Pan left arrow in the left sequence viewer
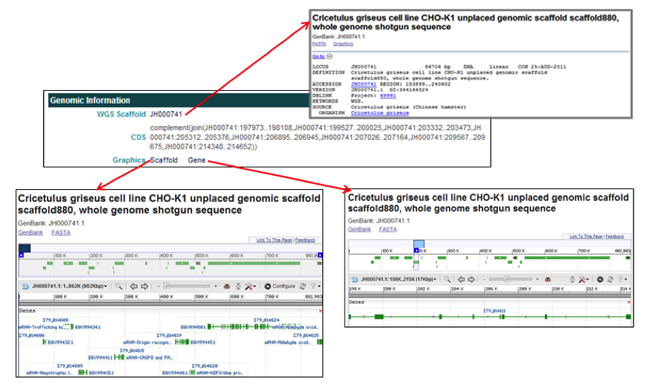The width and height of the screenshot is (650, 385). click(133, 286)
